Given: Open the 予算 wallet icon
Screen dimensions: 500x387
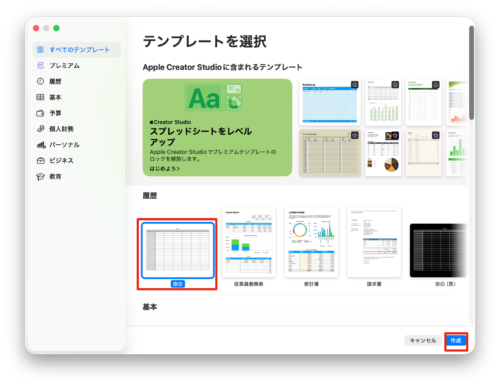Looking at the screenshot, I should pyautogui.click(x=40, y=113).
